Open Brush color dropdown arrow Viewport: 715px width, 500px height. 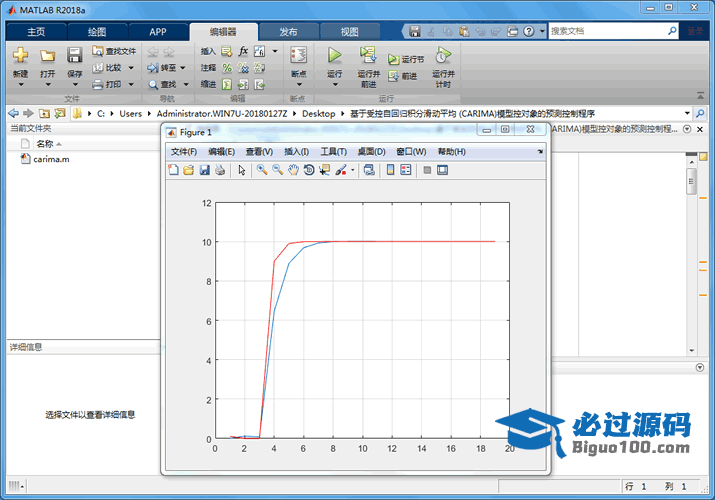tap(352, 170)
